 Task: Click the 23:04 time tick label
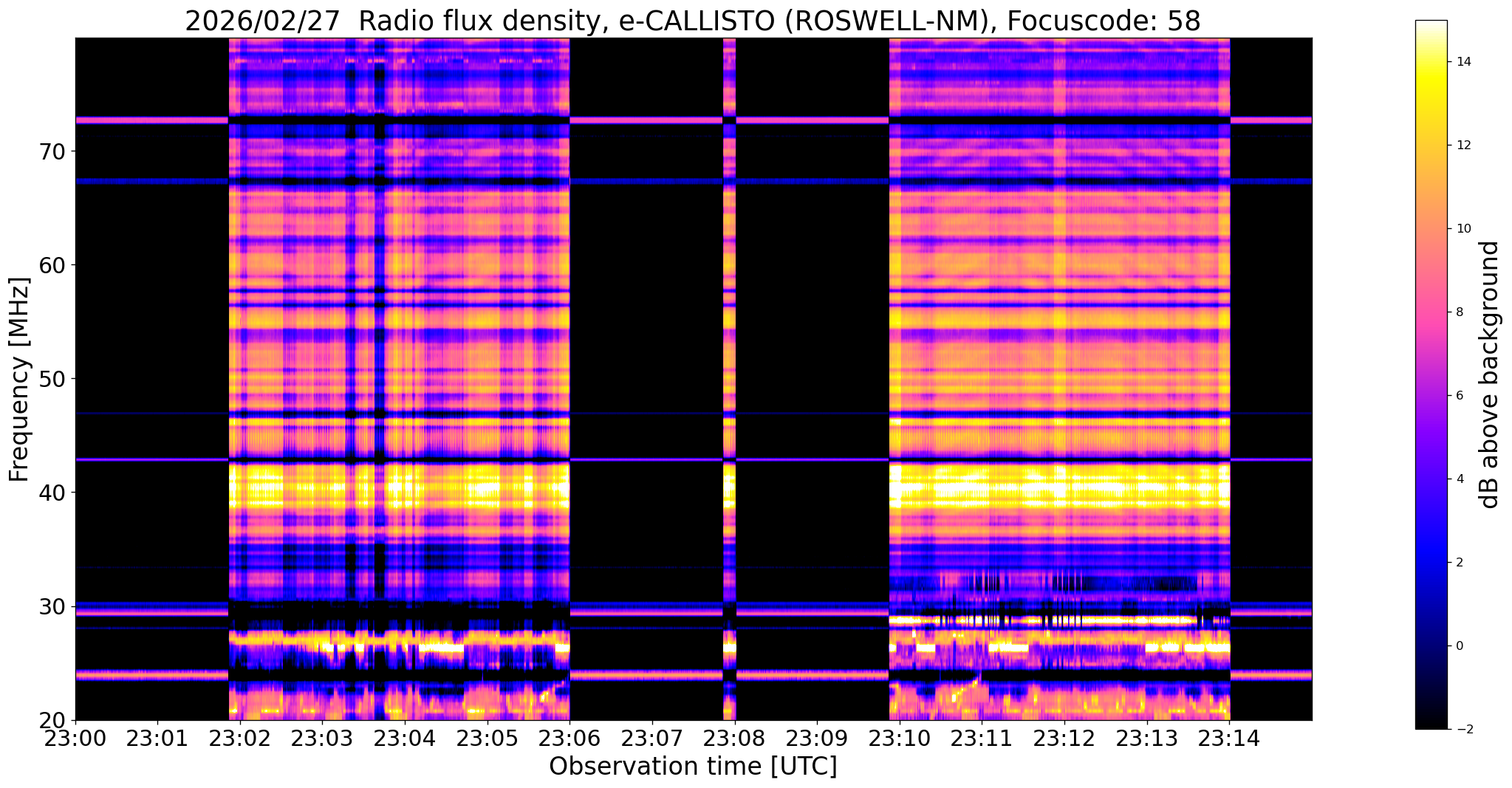tap(405, 738)
